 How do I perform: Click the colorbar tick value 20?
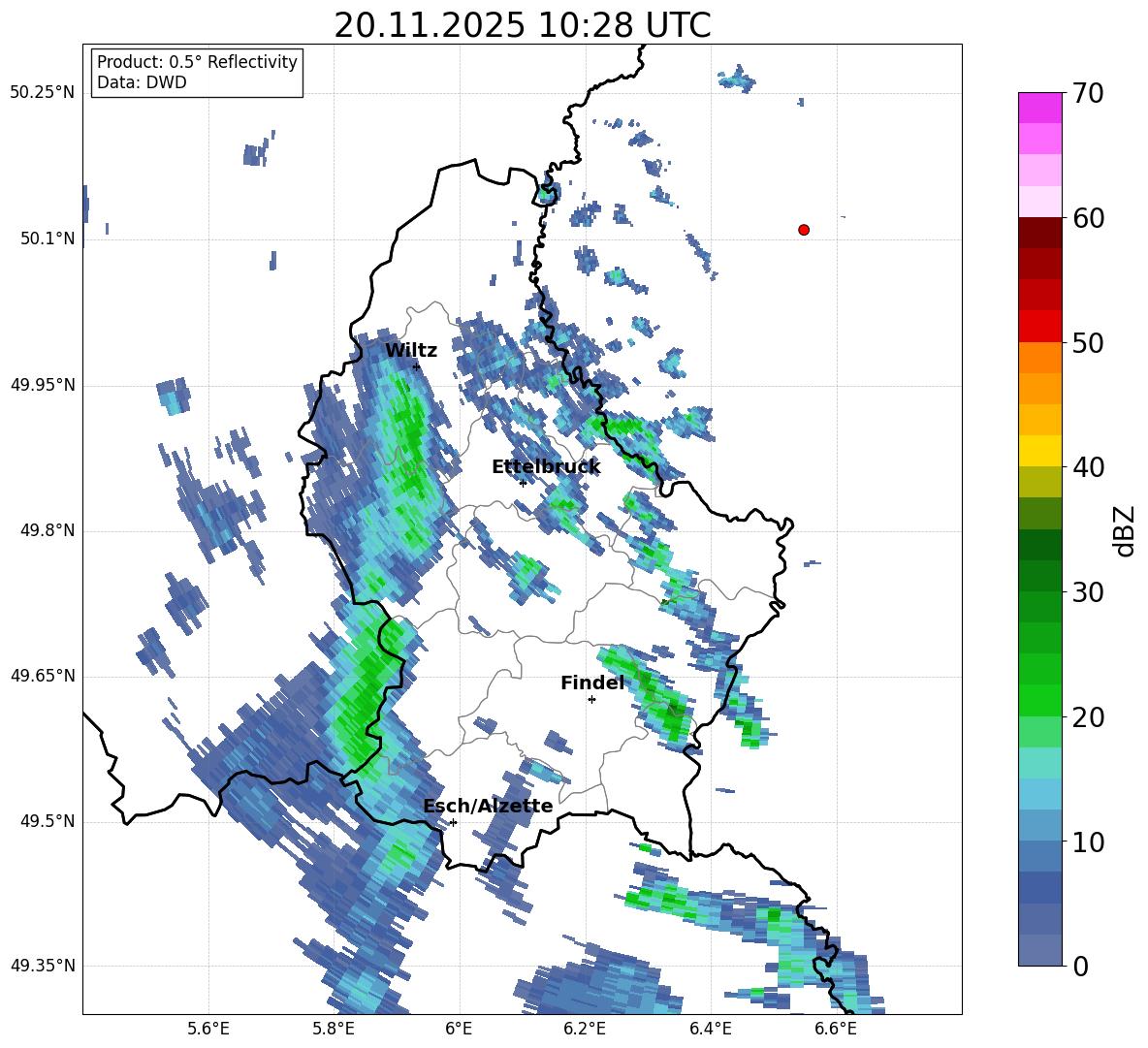[1088, 717]
